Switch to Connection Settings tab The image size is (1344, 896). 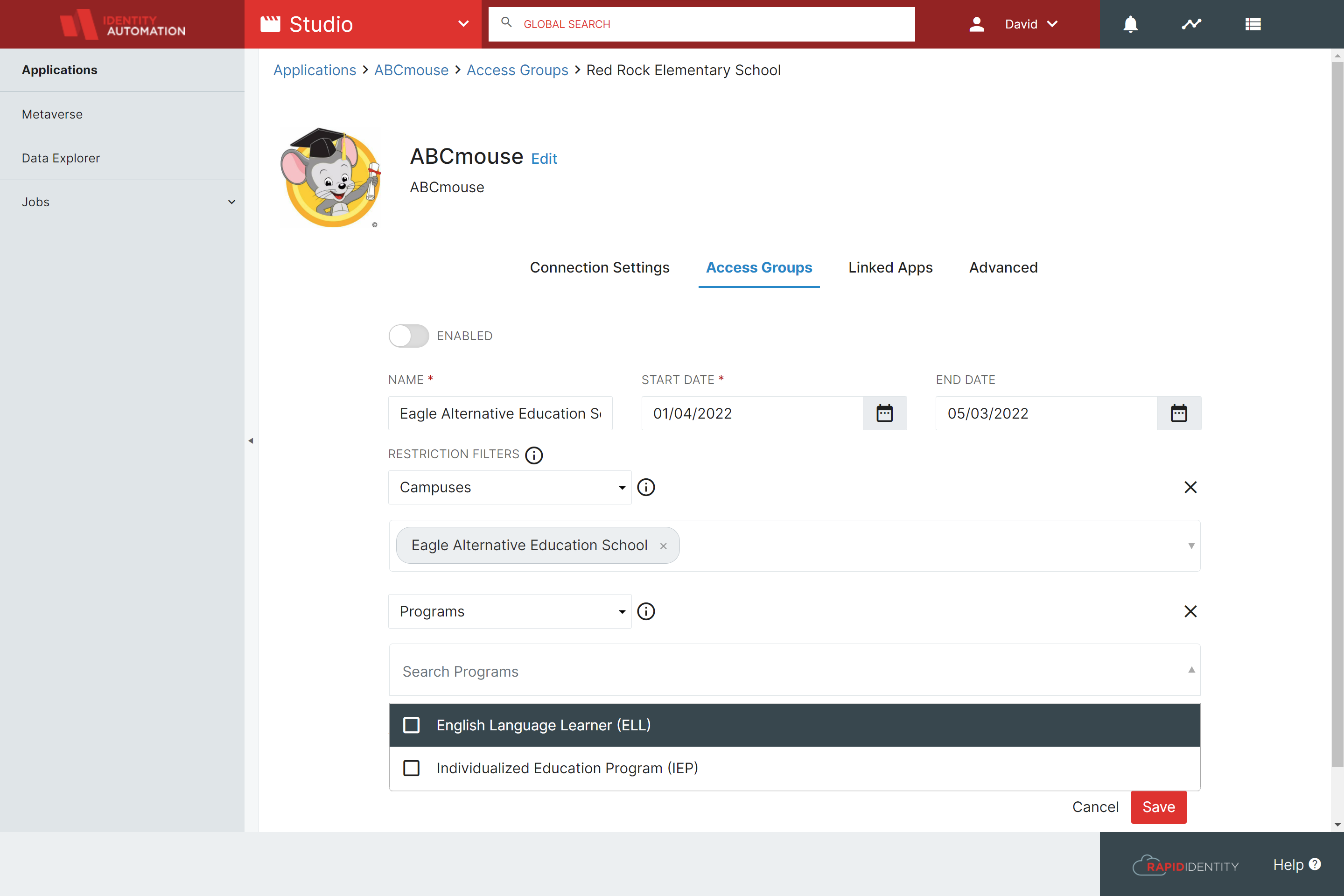pos(599,267)
